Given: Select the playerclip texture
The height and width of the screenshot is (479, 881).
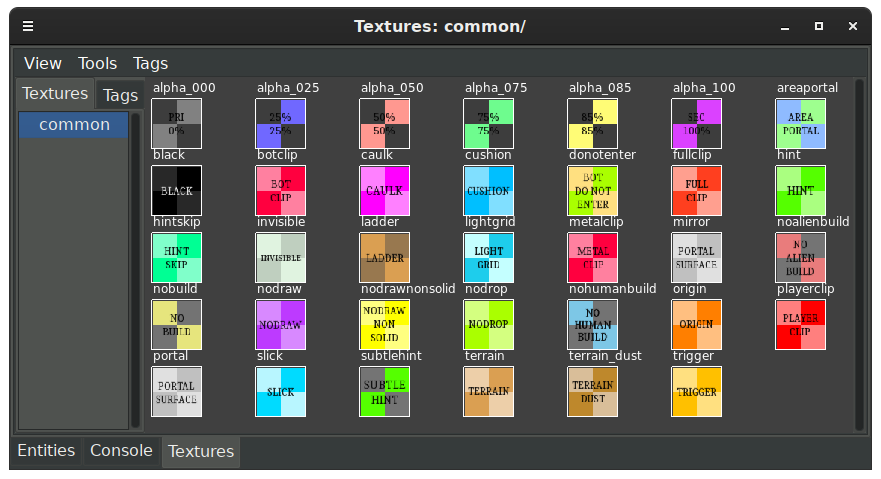Looking at the screenshot, I should (x=801, y=324).
